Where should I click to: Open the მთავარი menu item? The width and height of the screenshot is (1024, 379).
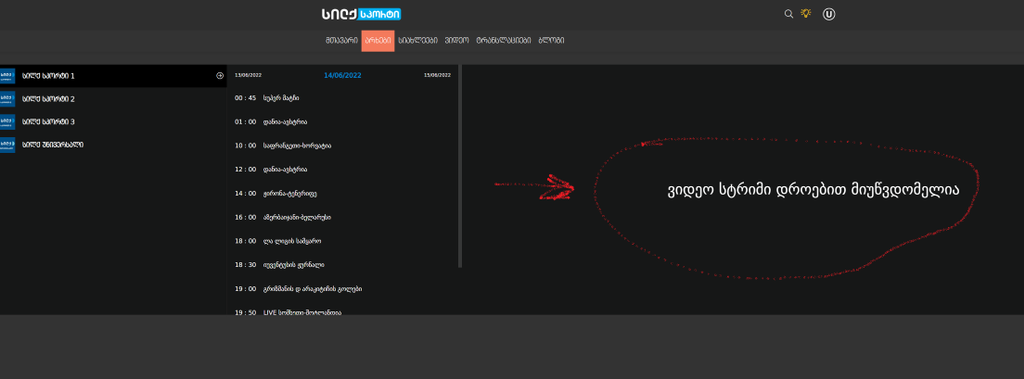click(x=342, y=41)
